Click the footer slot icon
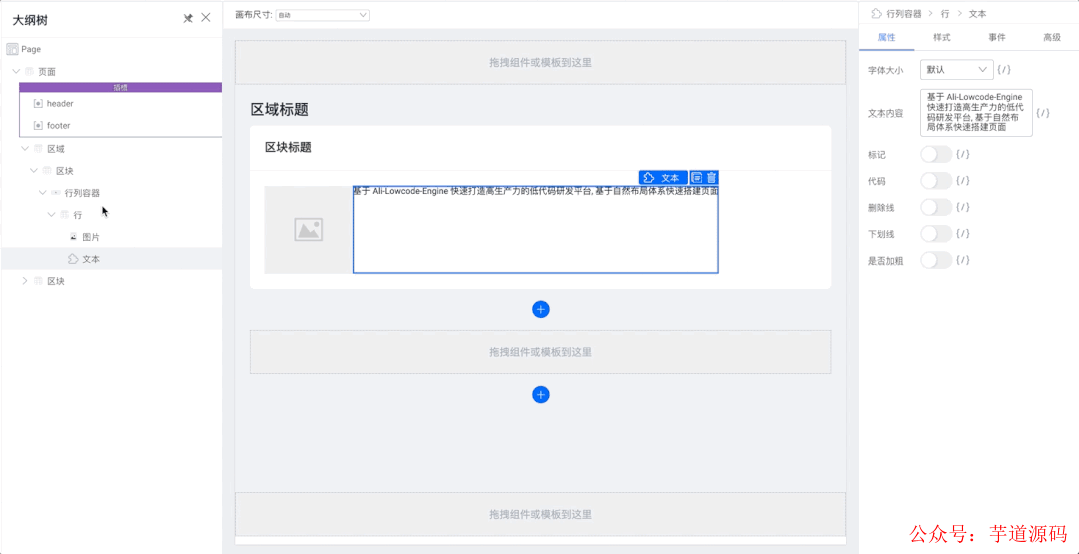This screenshot has width=1079, height=554. click(x=39, y=126)
